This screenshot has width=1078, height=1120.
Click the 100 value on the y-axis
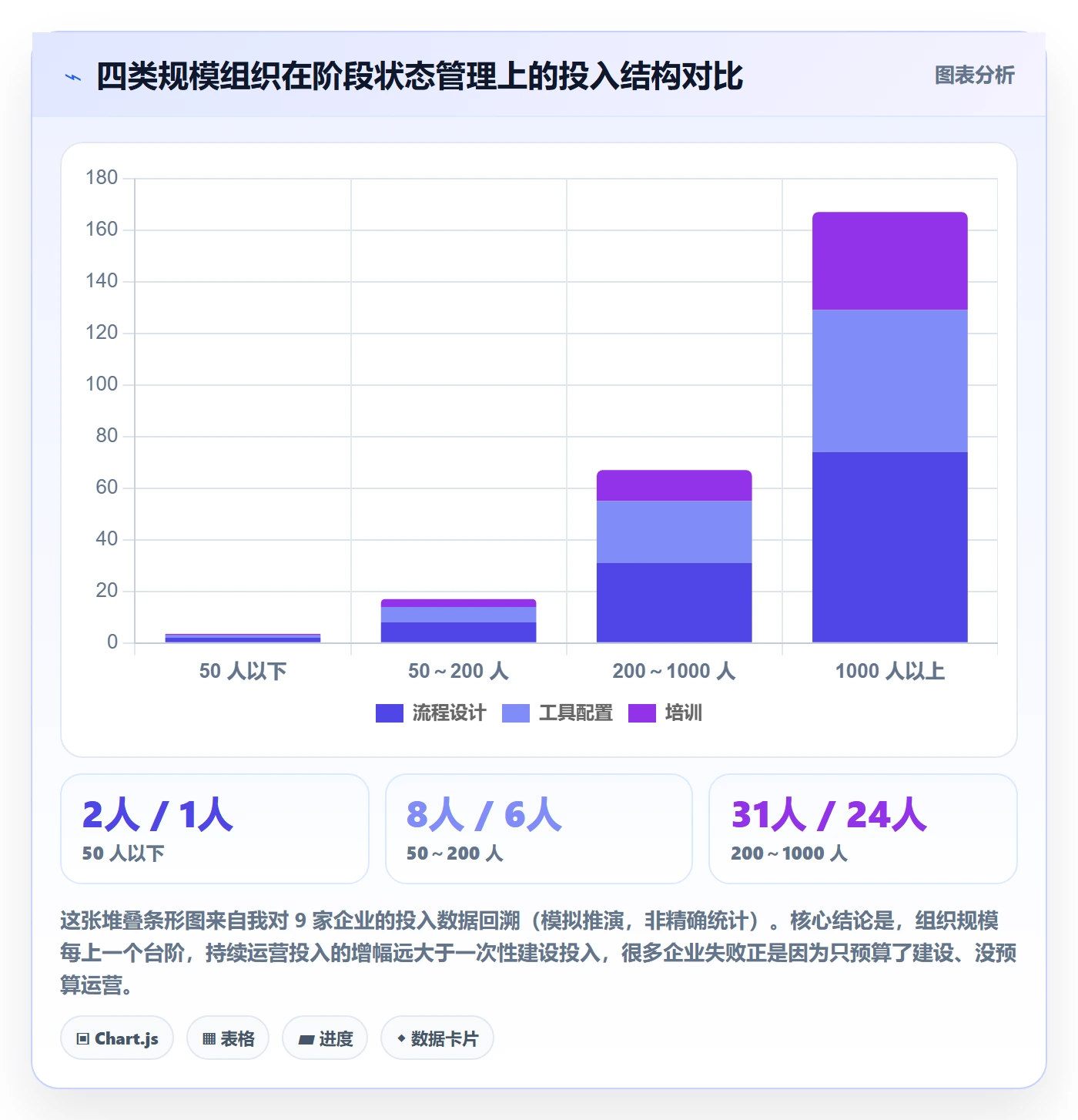pyautogui.click(x=102, y=384)
